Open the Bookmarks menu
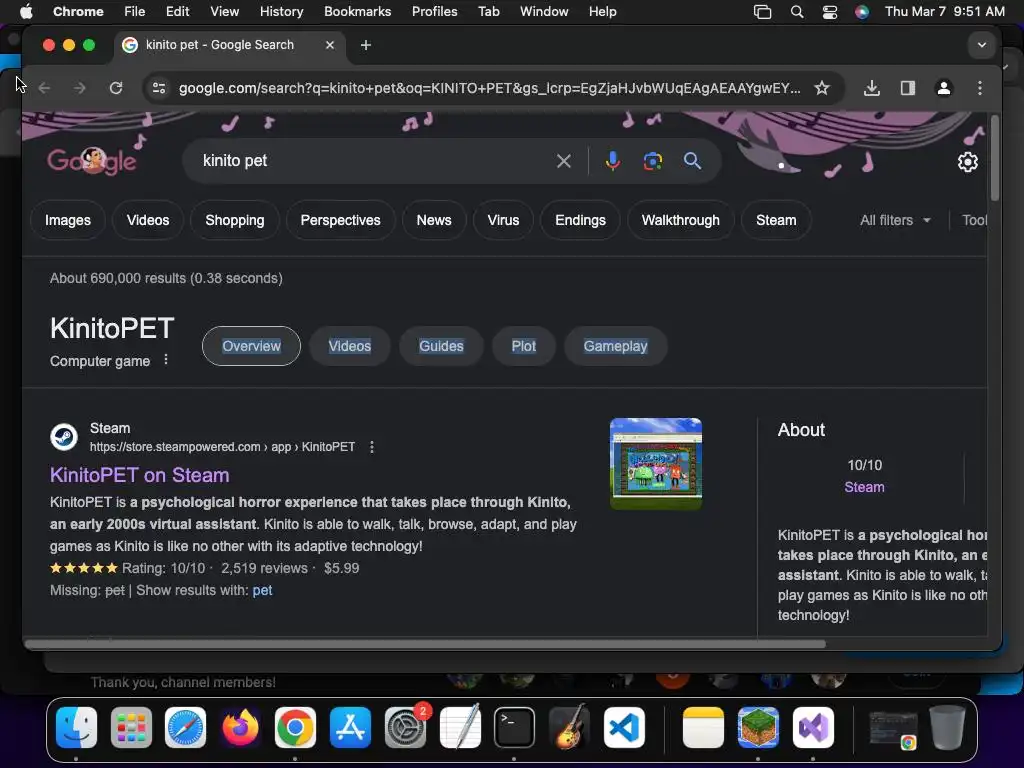 (x=357, y=12)
